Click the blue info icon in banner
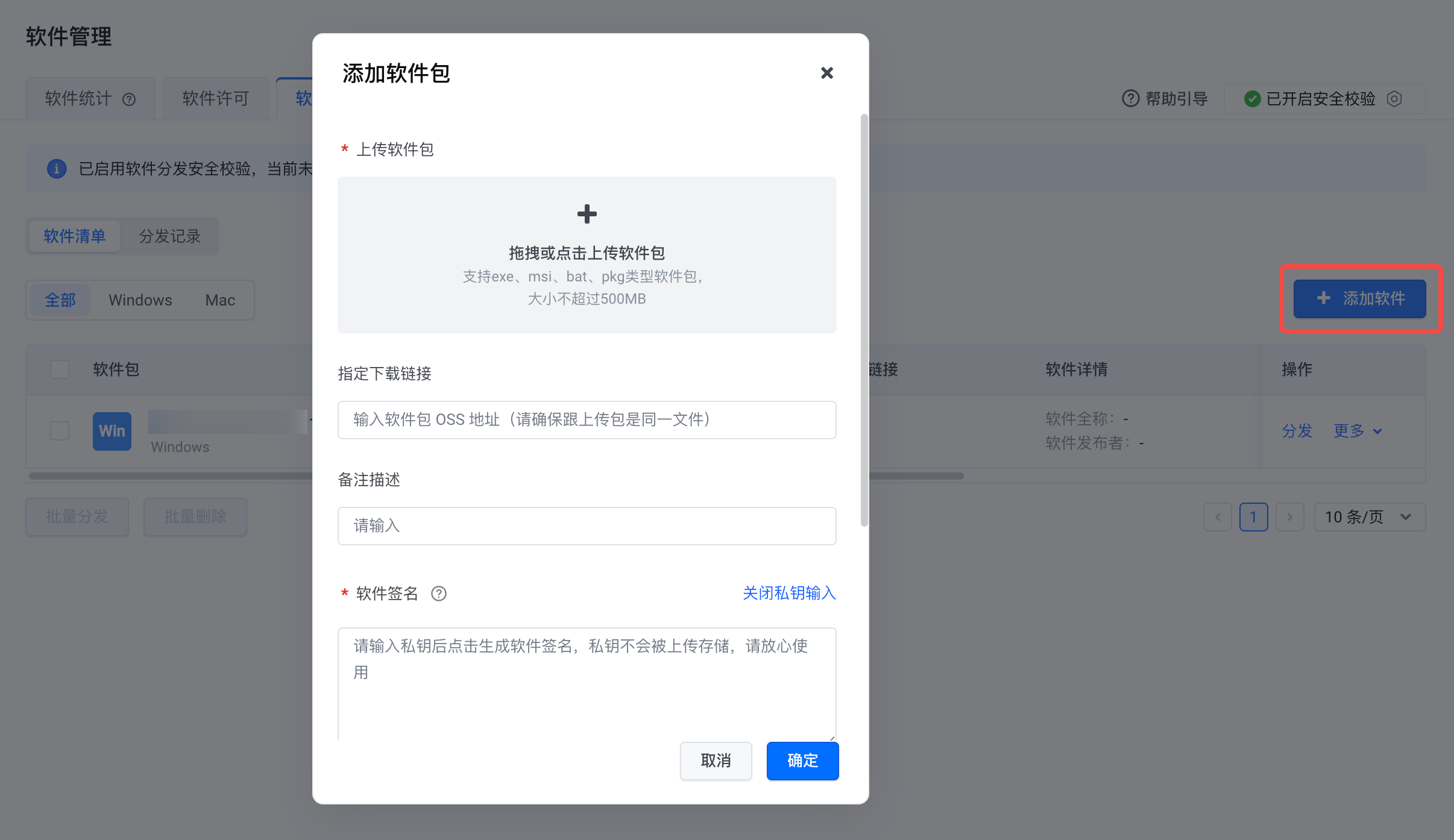Screen dimensions: 1454x840 [57, 169]
